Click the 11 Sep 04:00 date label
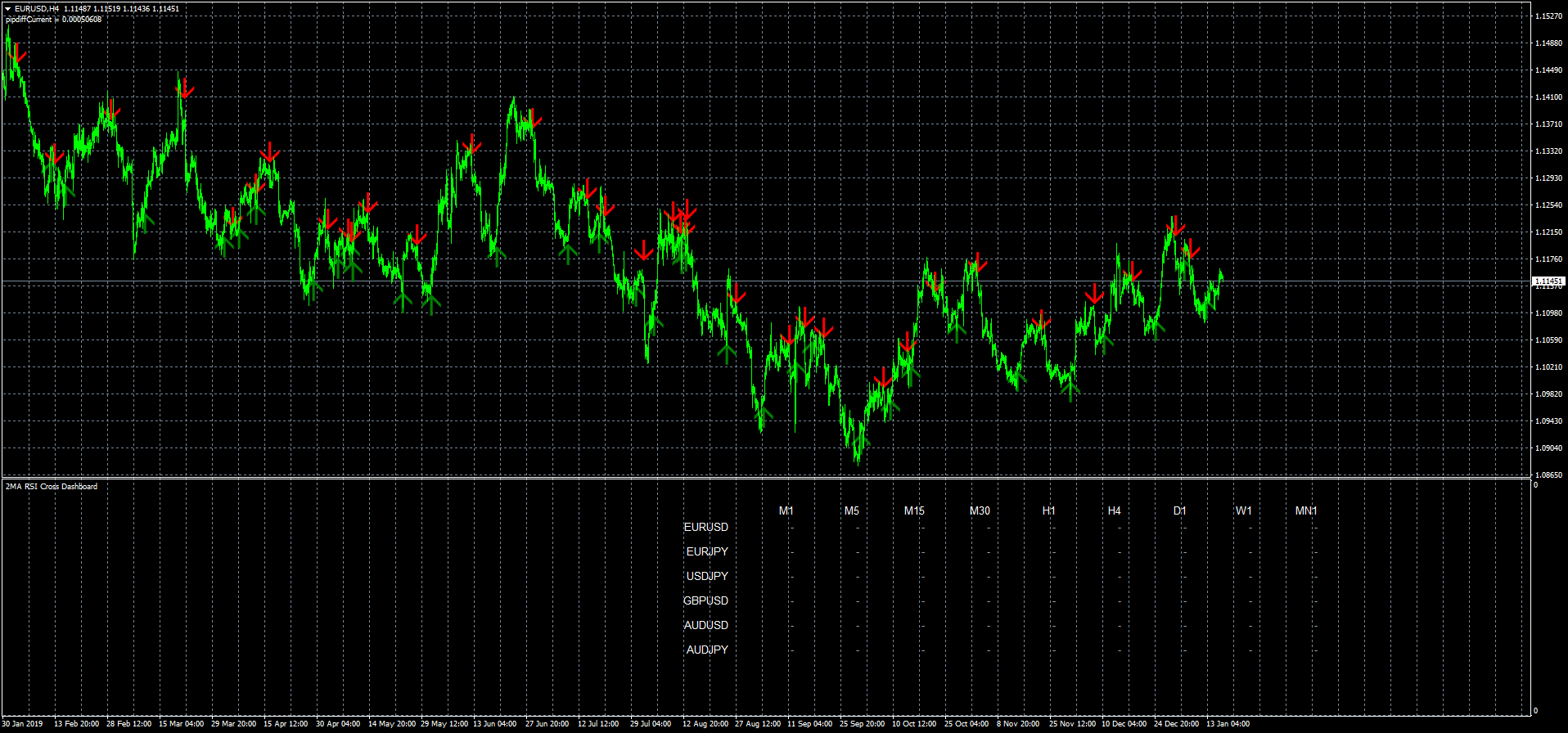Image resolution: width=1568 pixels, height=733 pixels. pos(810,724)
